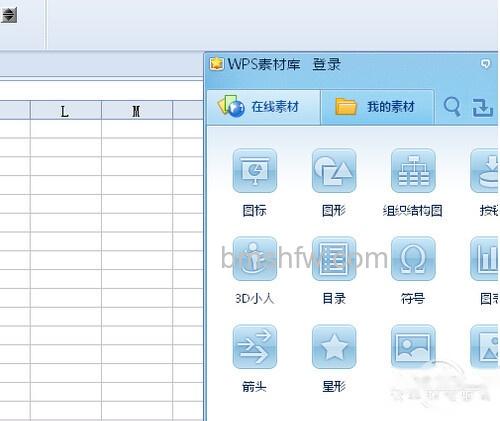Click the 图标 label text
Viewport: 500px width, 421px height.
(x=254, y=211)
